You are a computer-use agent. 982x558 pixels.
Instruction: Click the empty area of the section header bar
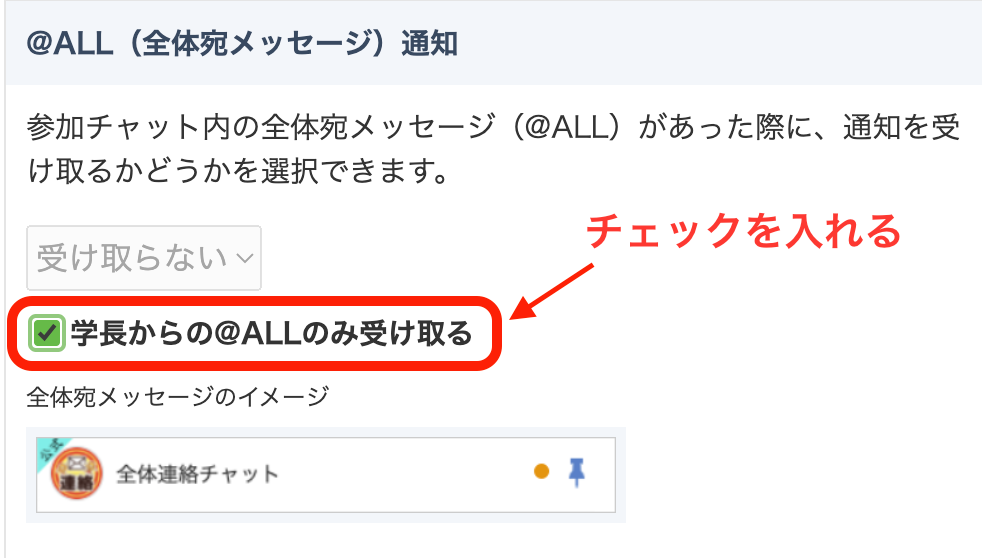[720, 44]
